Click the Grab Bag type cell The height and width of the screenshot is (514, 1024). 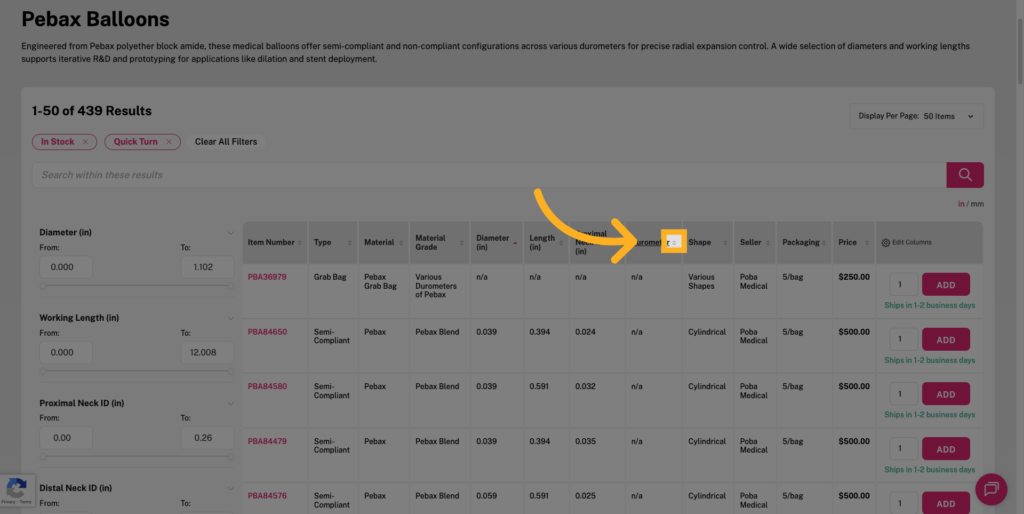tap(330, 277)
